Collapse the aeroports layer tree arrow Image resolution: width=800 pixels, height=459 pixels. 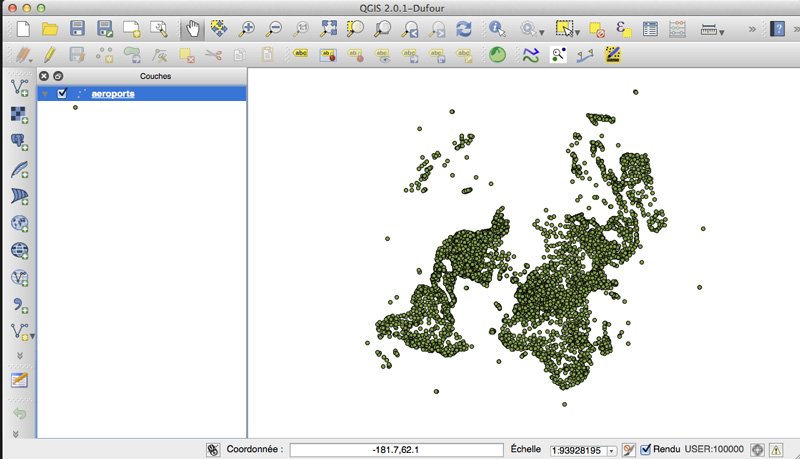pos(45,94)
